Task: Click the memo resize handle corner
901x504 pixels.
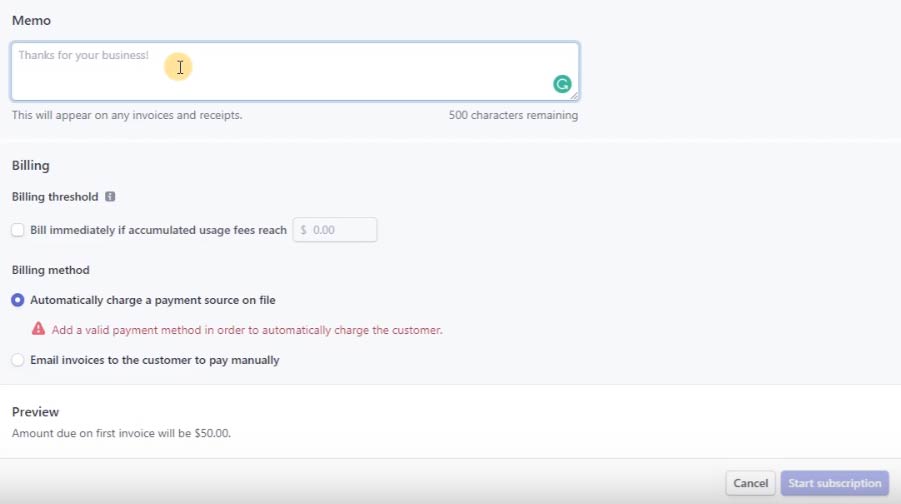Action: click(574, 96)
